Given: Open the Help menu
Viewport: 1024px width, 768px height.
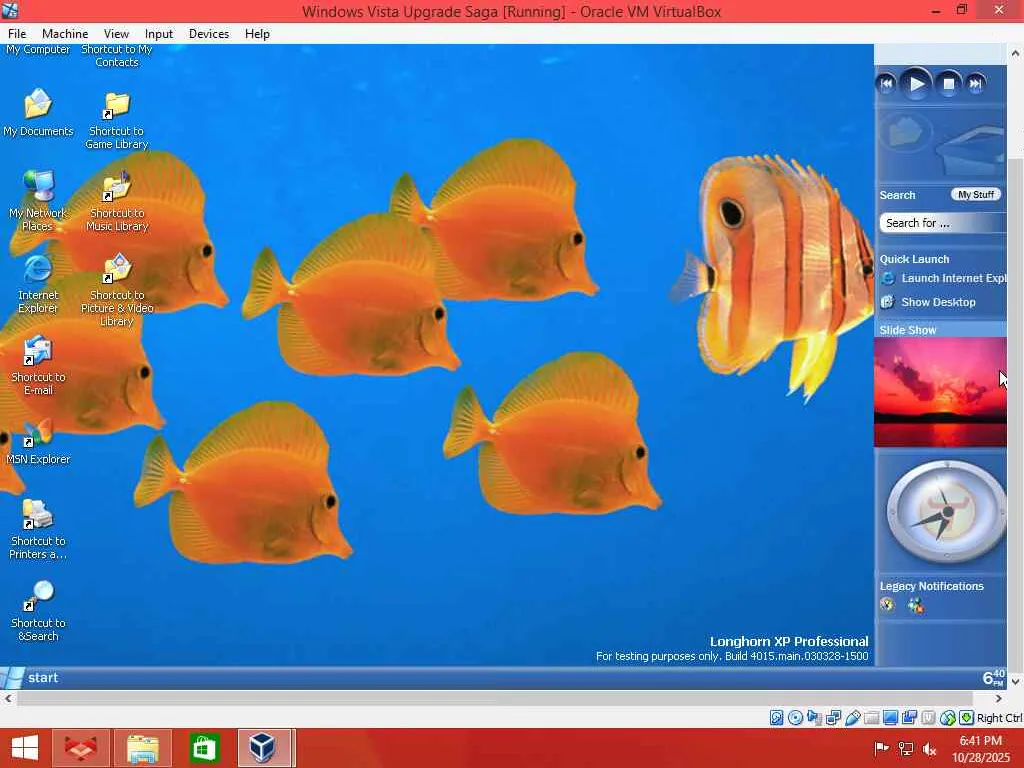Looking at the screenshot, I should click(257, 34).
